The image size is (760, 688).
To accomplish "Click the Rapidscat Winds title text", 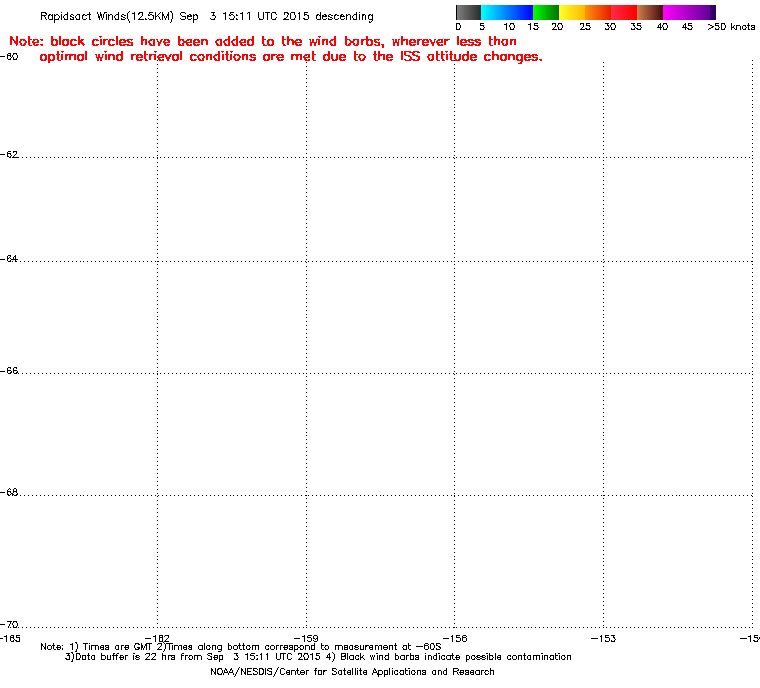I will [x=207, y=16].
